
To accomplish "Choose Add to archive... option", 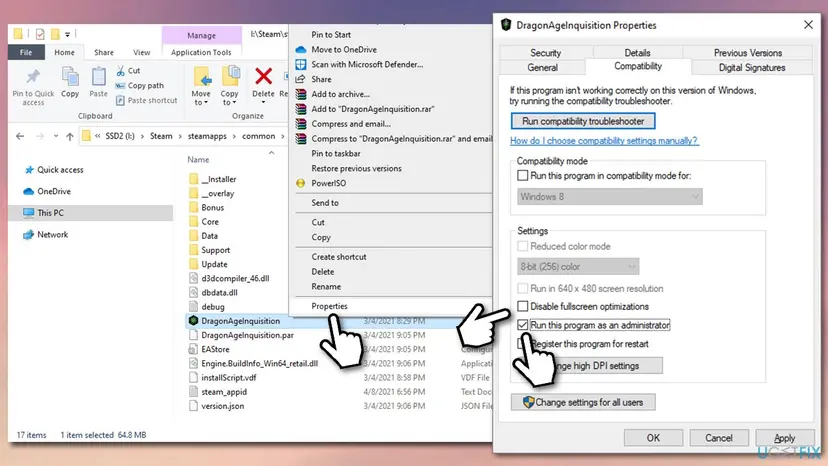I will coord(340,94).
